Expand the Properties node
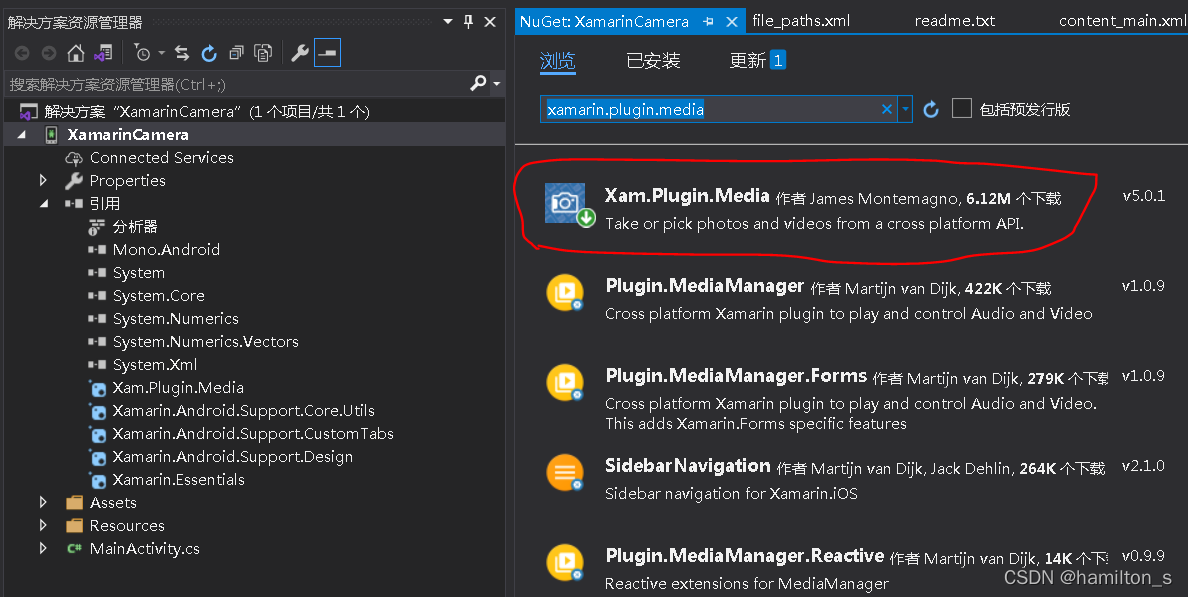 point(43,180)
